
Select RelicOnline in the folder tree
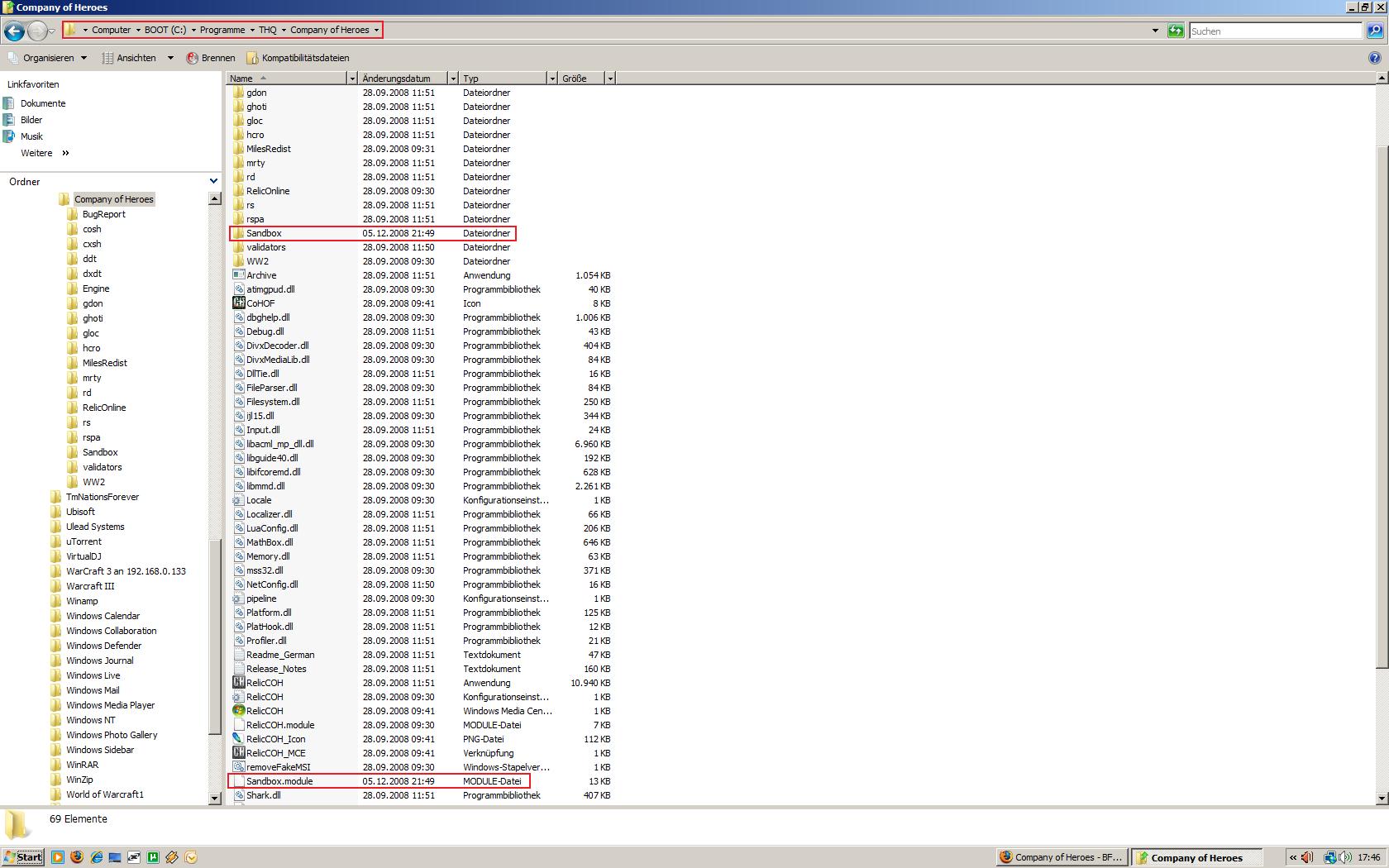104,408
